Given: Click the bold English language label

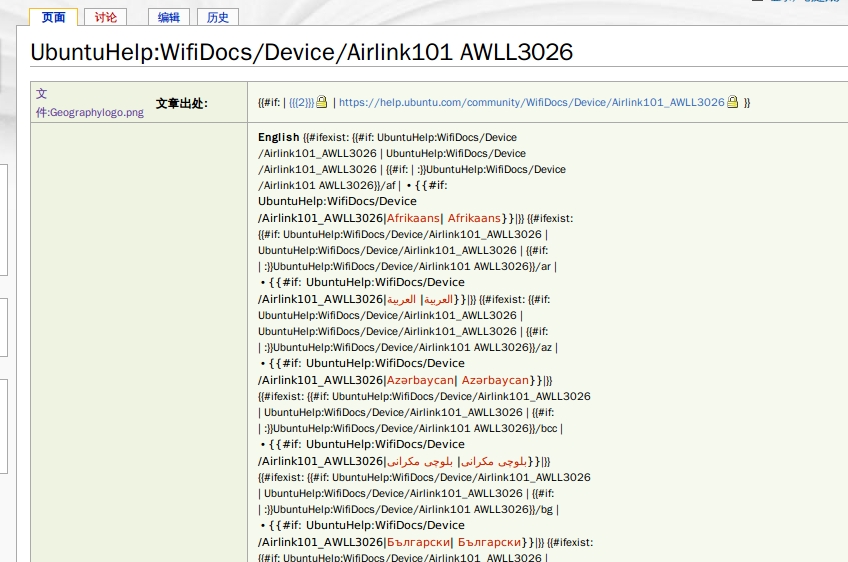Looking at the screenshot, I should 279,137.
